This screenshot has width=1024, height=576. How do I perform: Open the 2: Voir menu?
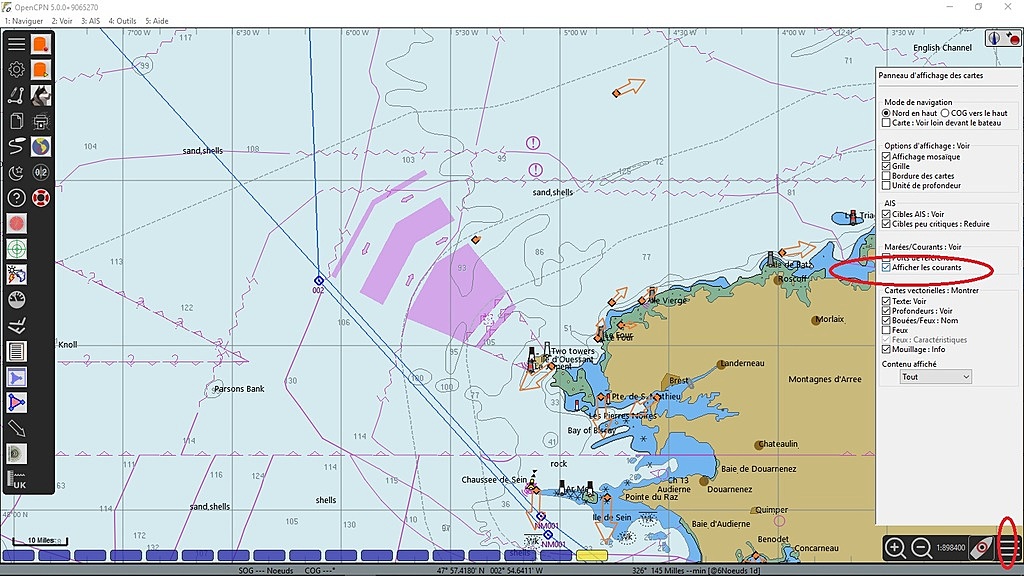coord(62,21)
